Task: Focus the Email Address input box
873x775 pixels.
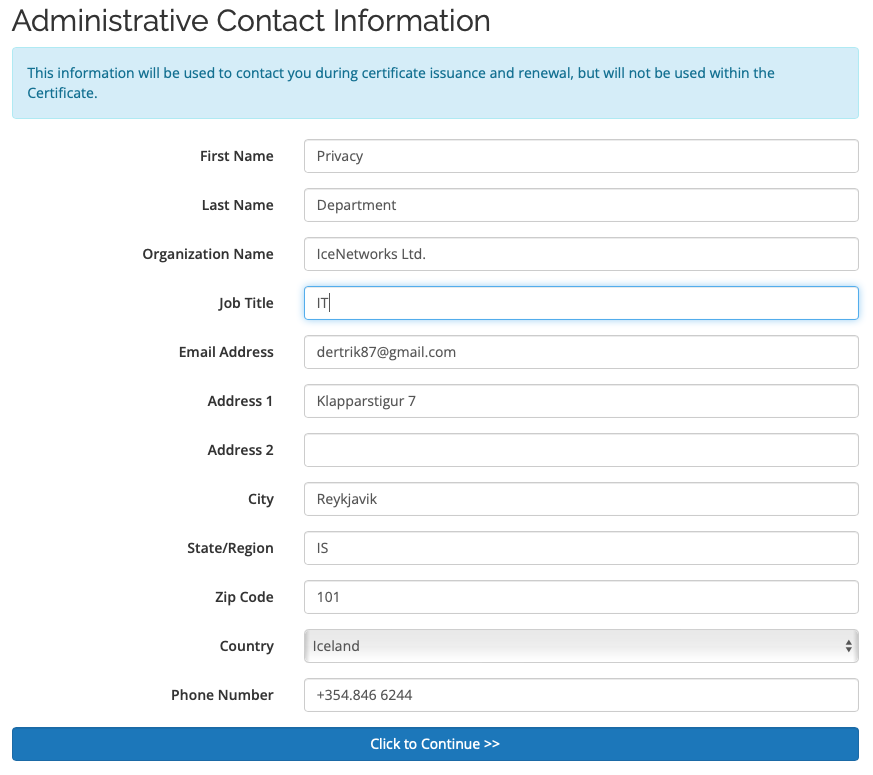Action: (x=580, y=352)
